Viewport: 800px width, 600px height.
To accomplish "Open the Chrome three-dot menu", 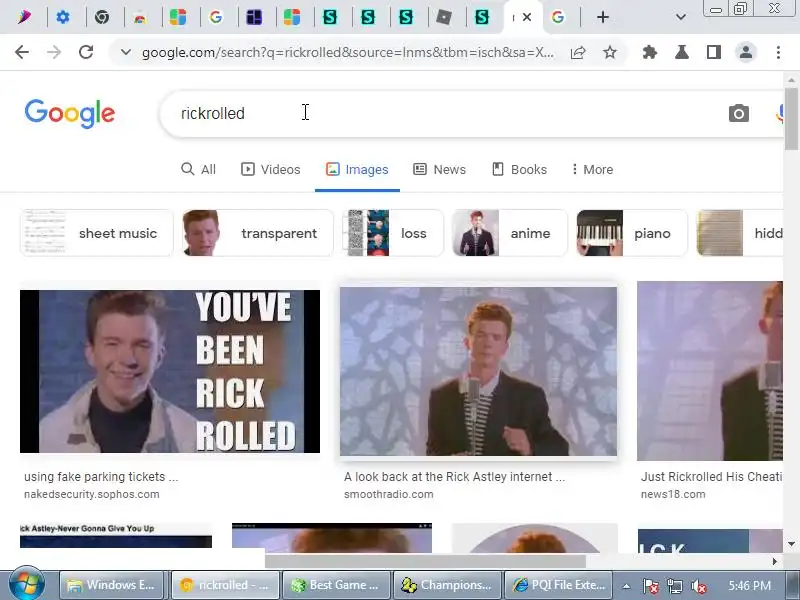I will pyautogui.click(x=778, y=52).
